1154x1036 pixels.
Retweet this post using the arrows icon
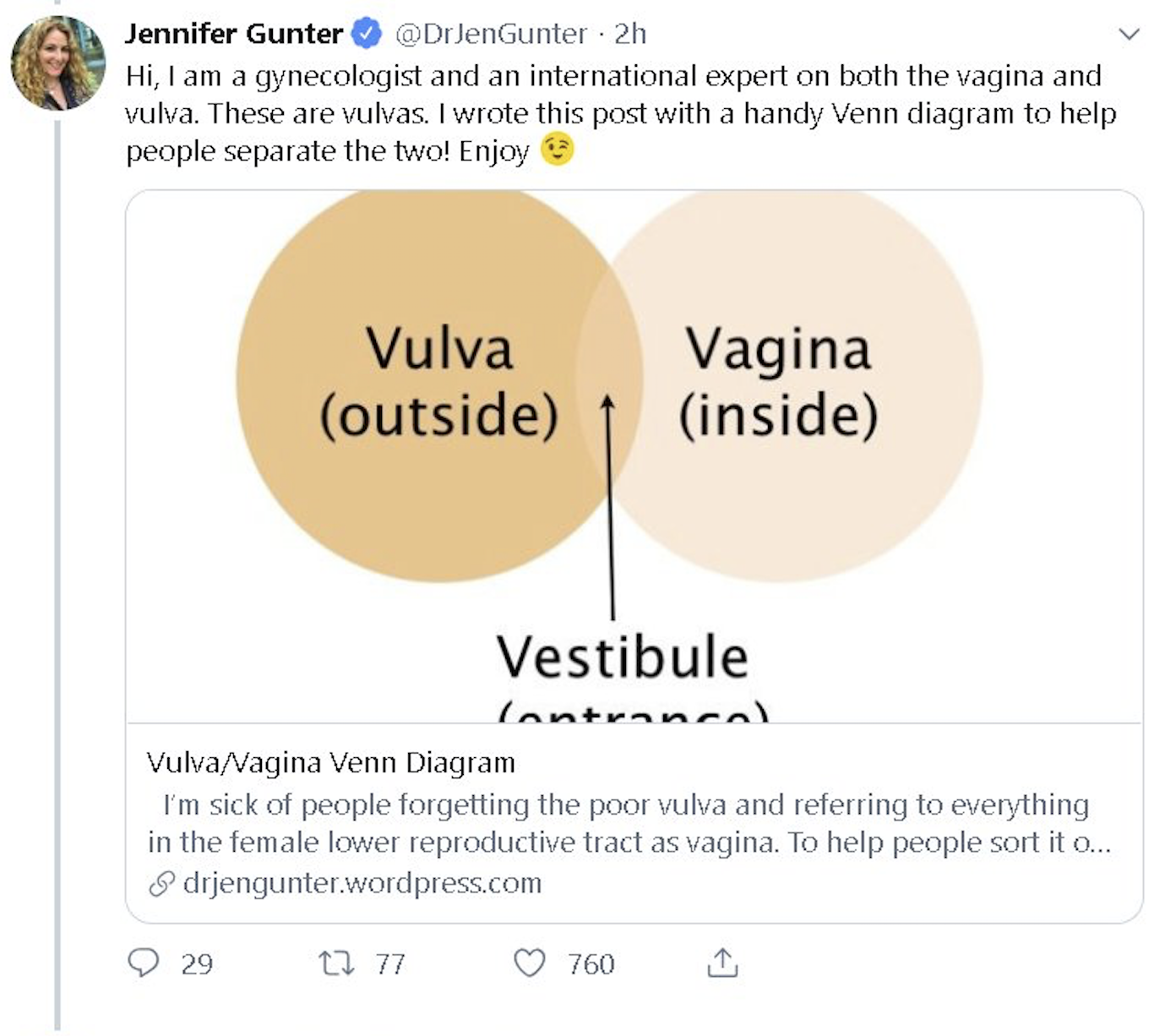click(336, 962)
